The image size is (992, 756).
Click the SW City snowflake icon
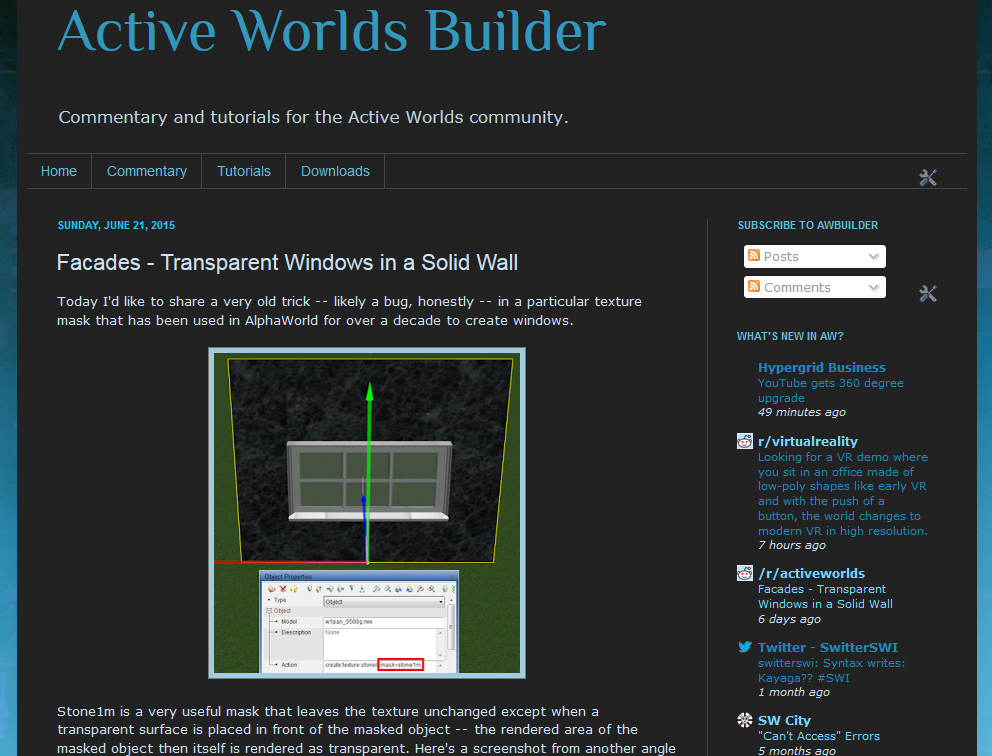click(x=744, y=720)
